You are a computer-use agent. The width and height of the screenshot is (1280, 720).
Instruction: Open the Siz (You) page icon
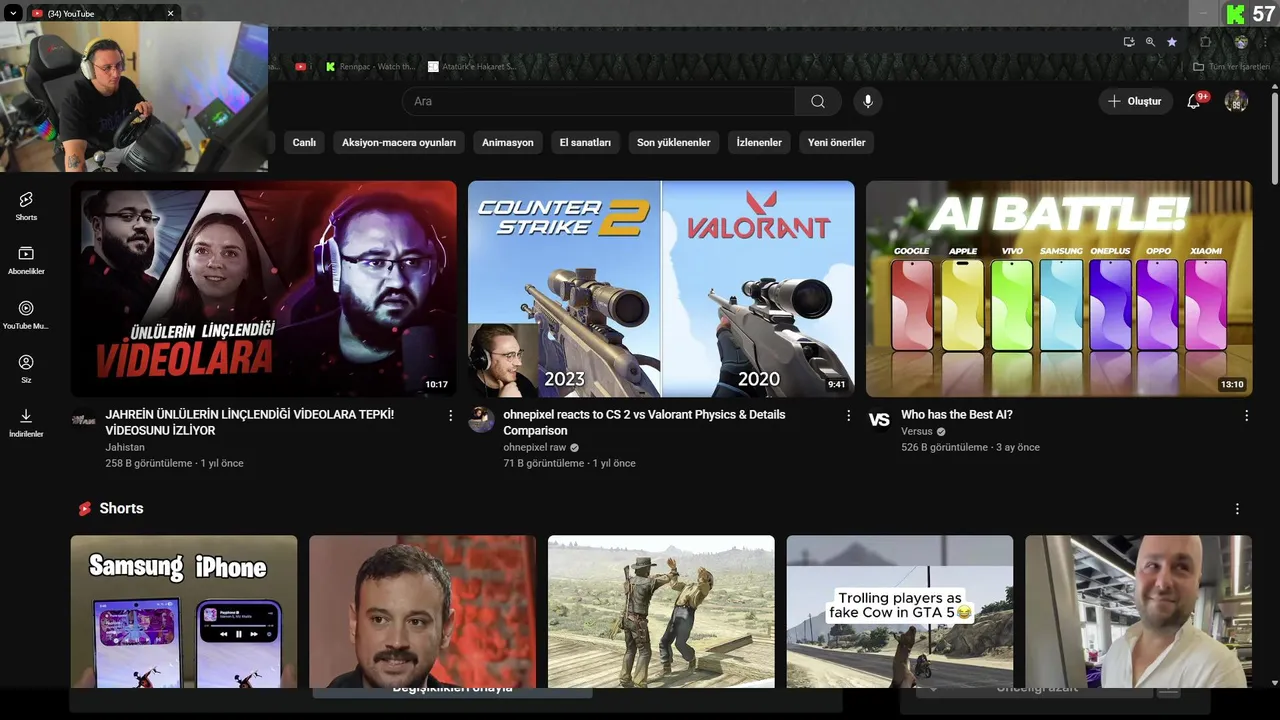tap(26, 369)
